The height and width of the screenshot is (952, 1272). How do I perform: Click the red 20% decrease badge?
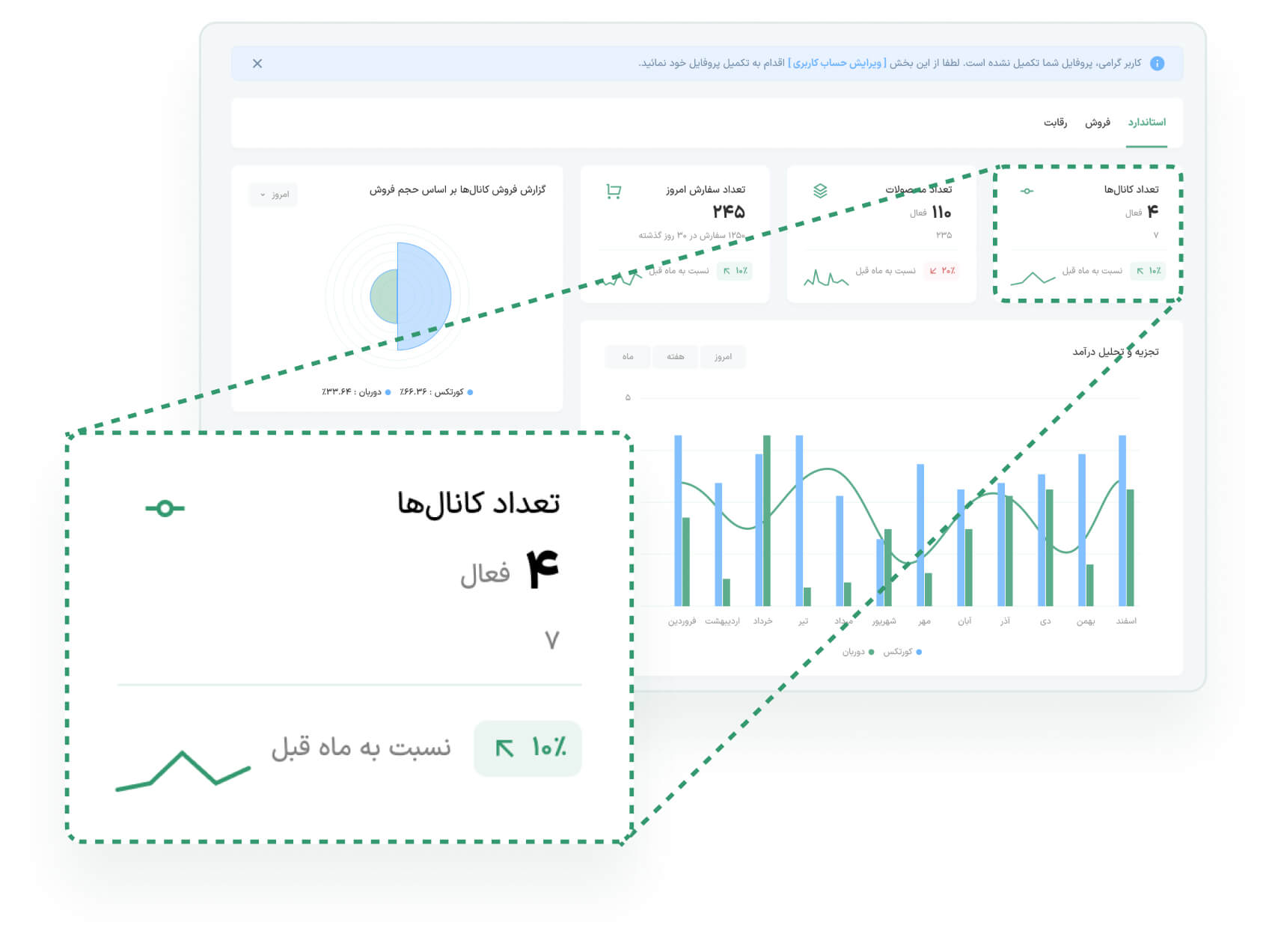[942, 271]
